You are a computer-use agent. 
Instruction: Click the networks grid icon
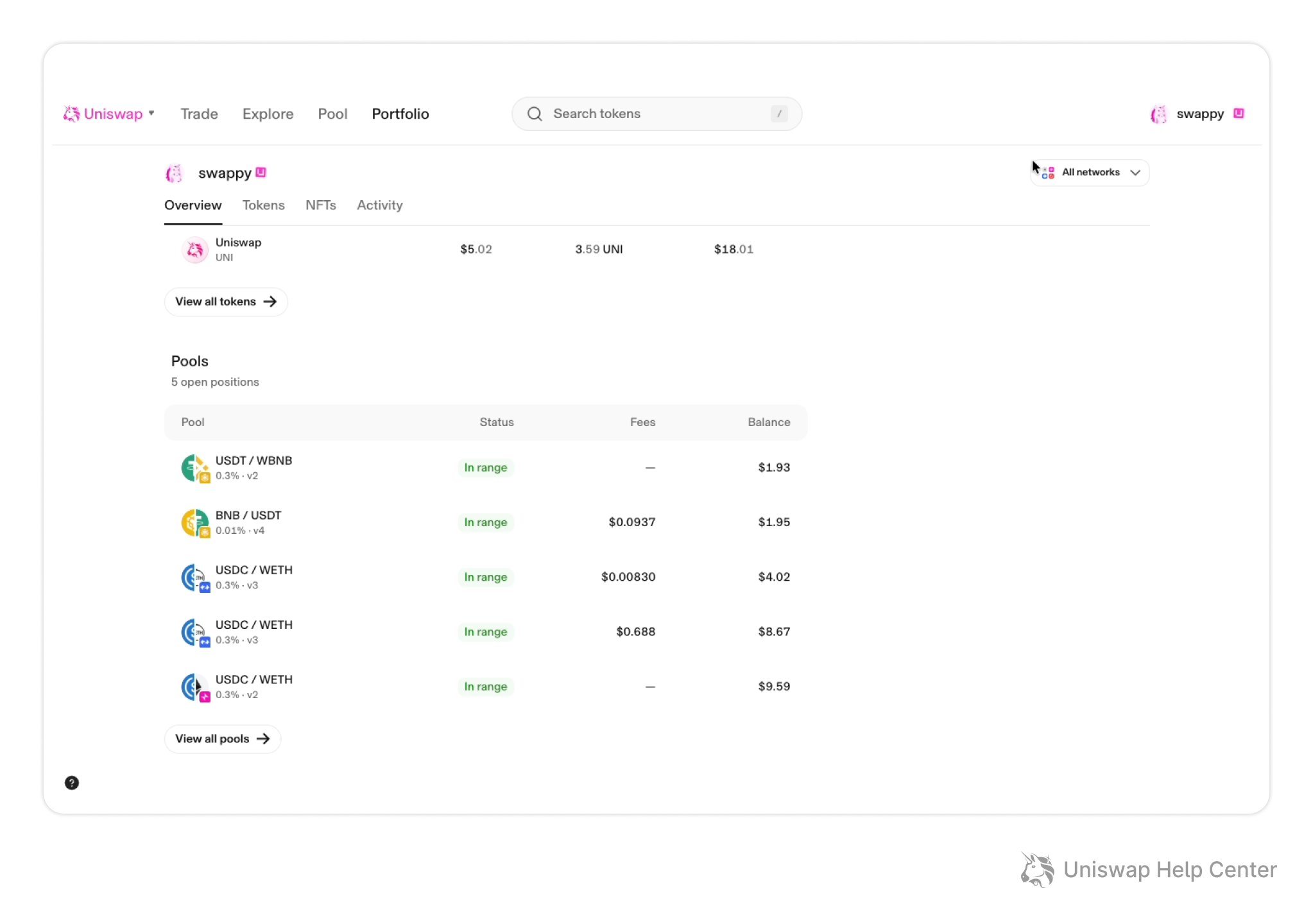point(1048,173)
